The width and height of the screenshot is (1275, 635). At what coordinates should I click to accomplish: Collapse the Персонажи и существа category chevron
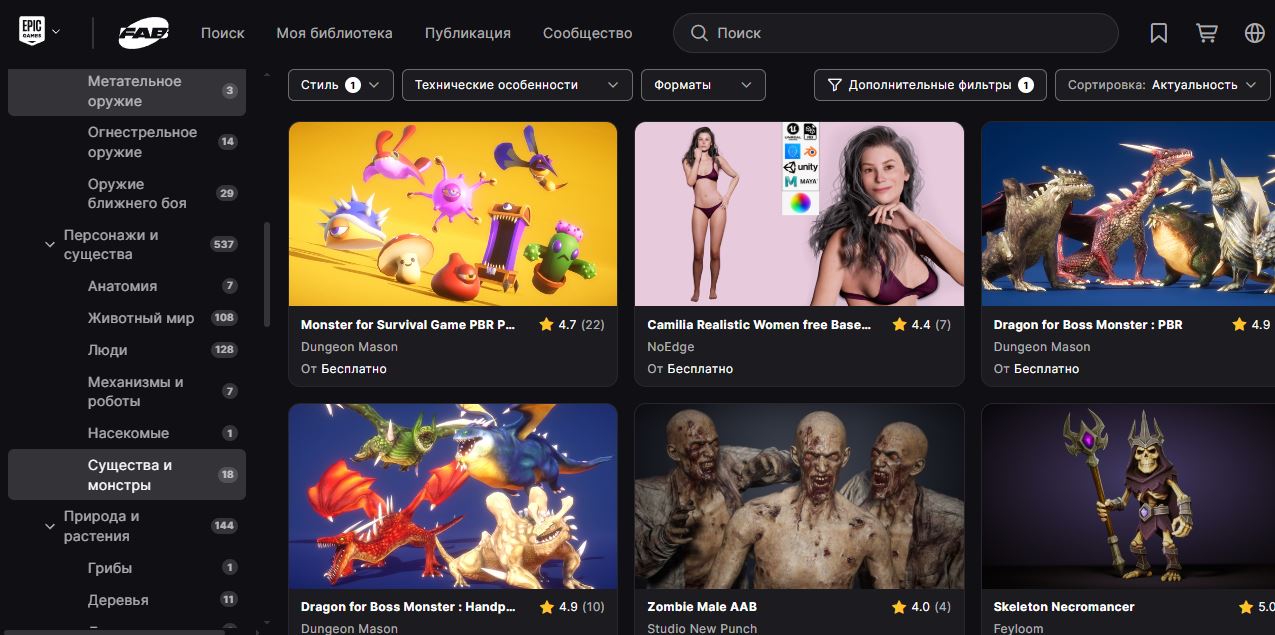point(50,245)
